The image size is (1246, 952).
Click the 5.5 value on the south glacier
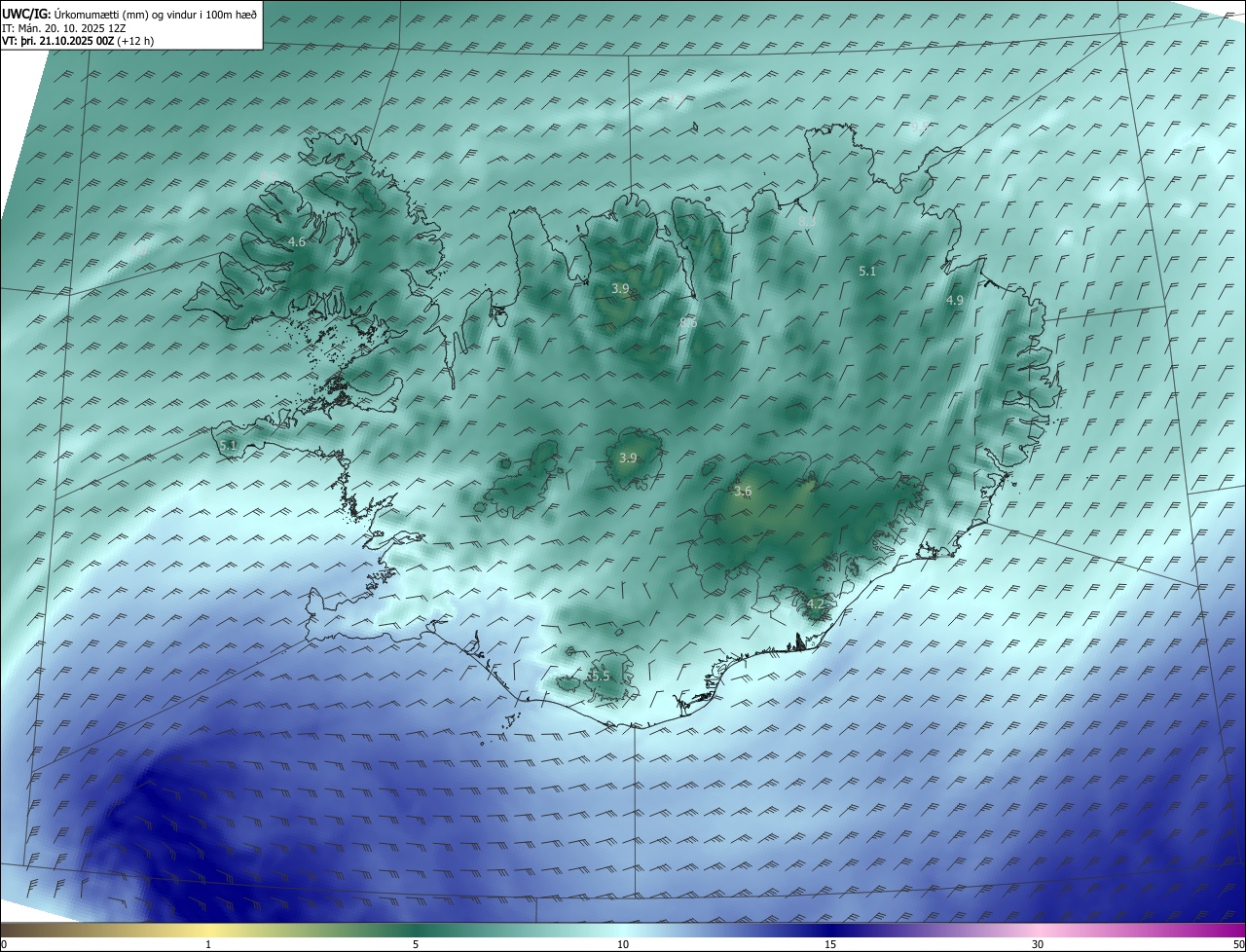point(601,676)
